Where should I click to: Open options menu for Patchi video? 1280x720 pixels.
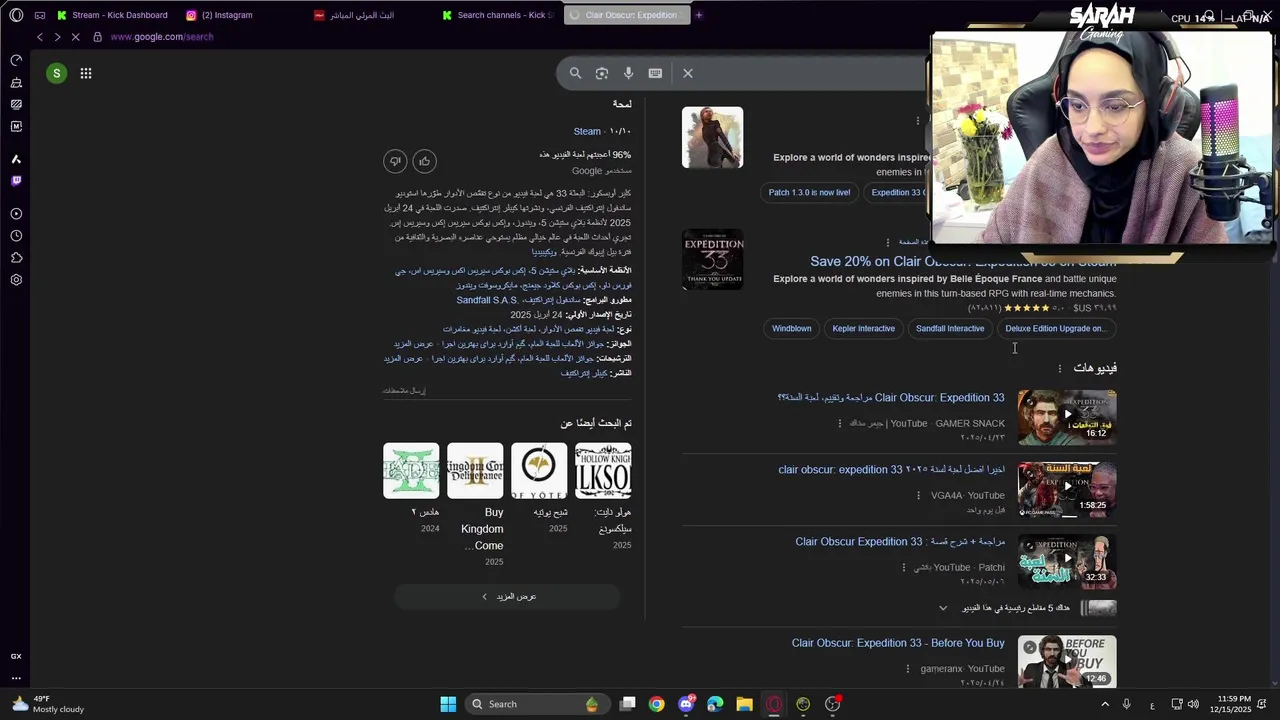904,567
